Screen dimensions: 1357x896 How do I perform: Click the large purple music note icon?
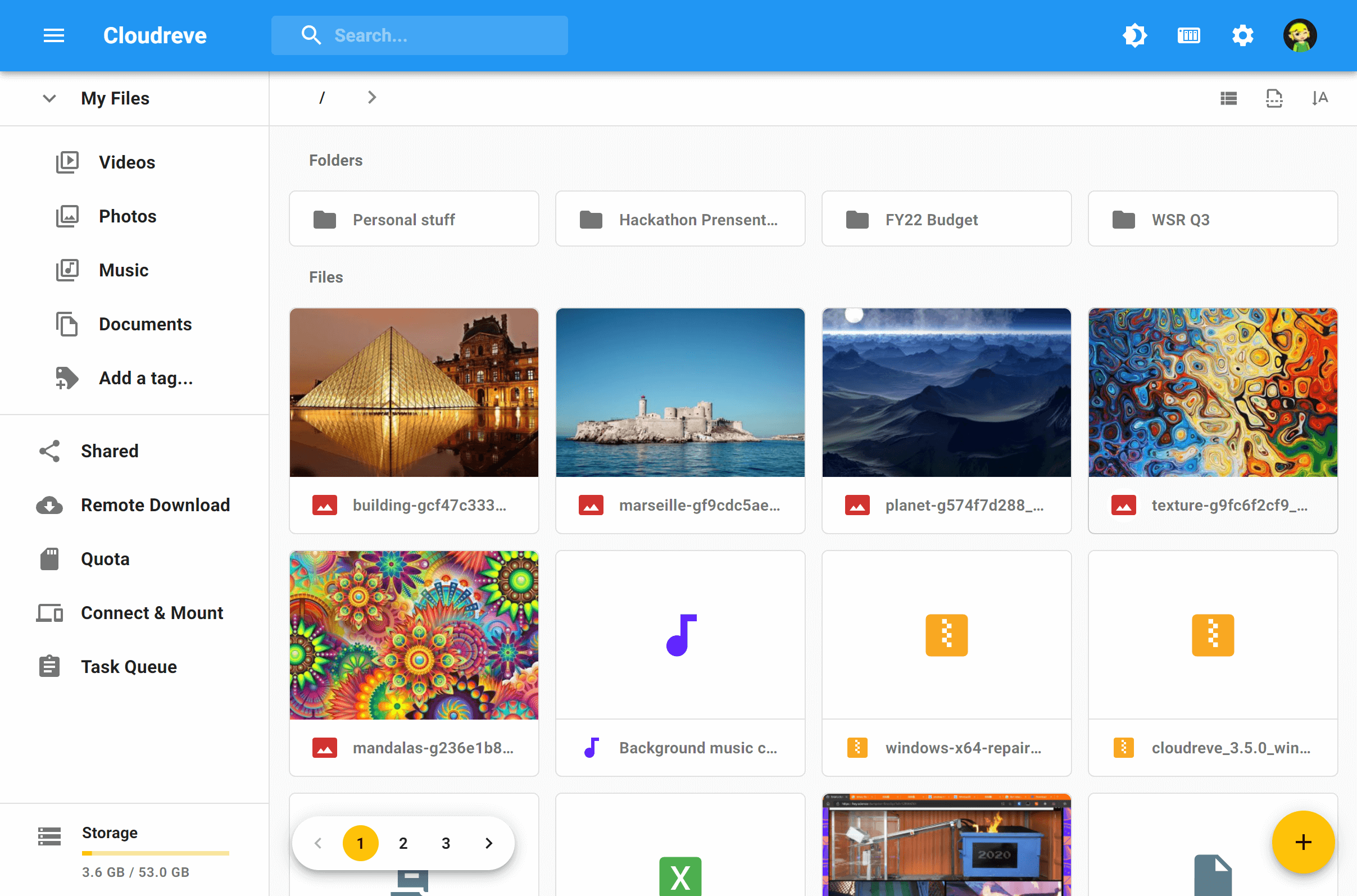coord(682,635)
